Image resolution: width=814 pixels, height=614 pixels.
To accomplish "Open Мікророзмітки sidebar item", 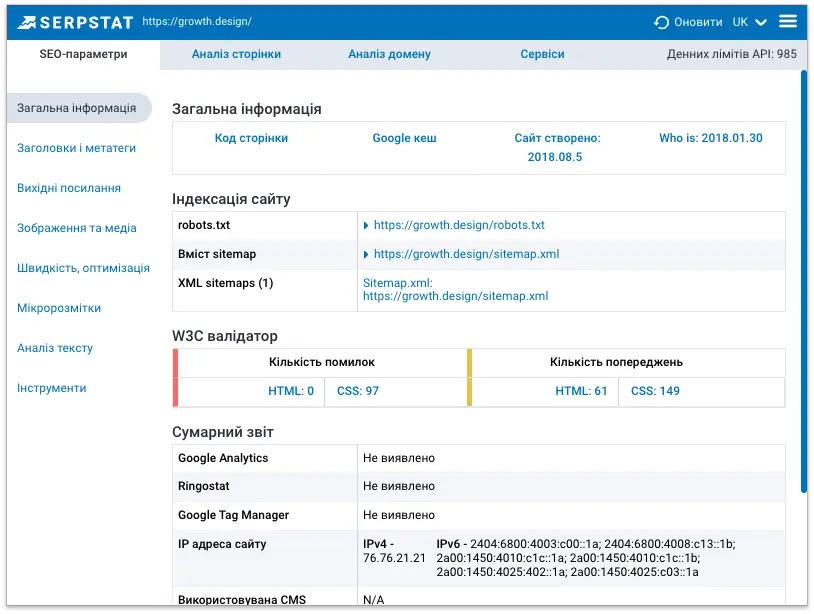I will [x=59, y=308].
